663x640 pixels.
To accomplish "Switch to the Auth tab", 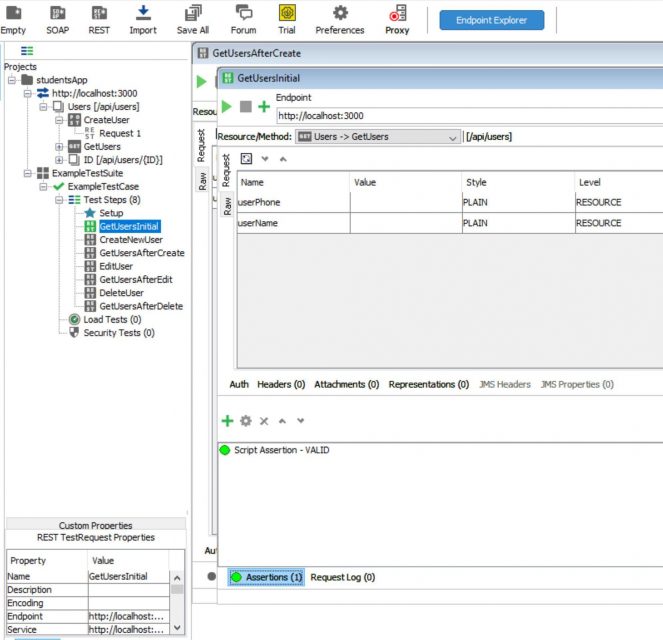I will click(239, 384).
